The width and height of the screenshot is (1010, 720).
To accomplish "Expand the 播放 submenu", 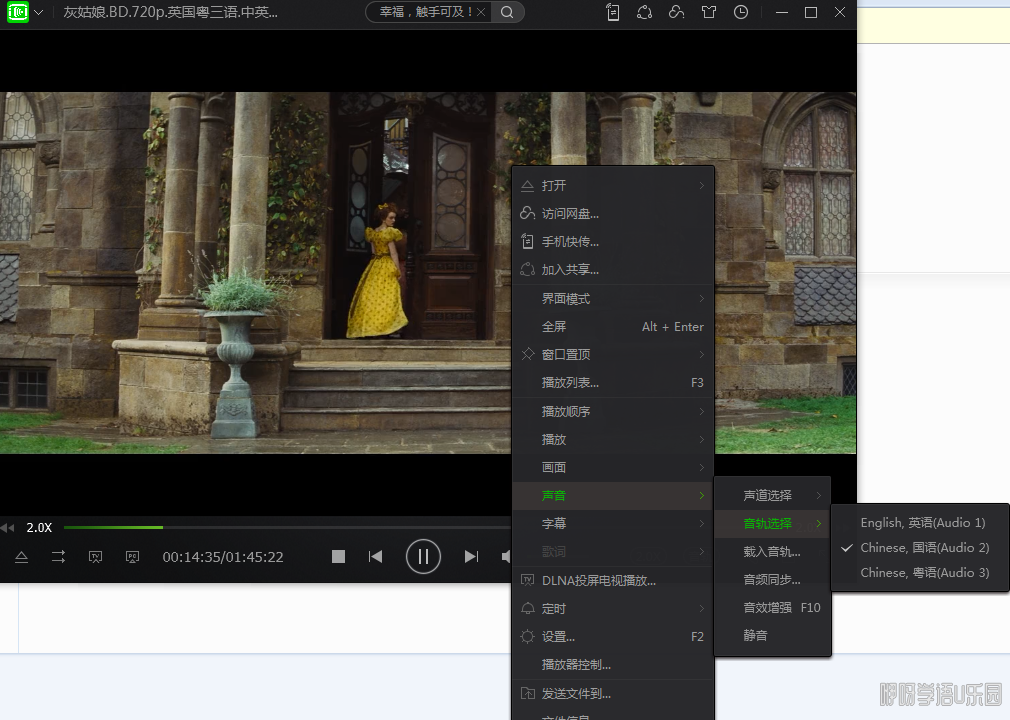I will (613, 439).
